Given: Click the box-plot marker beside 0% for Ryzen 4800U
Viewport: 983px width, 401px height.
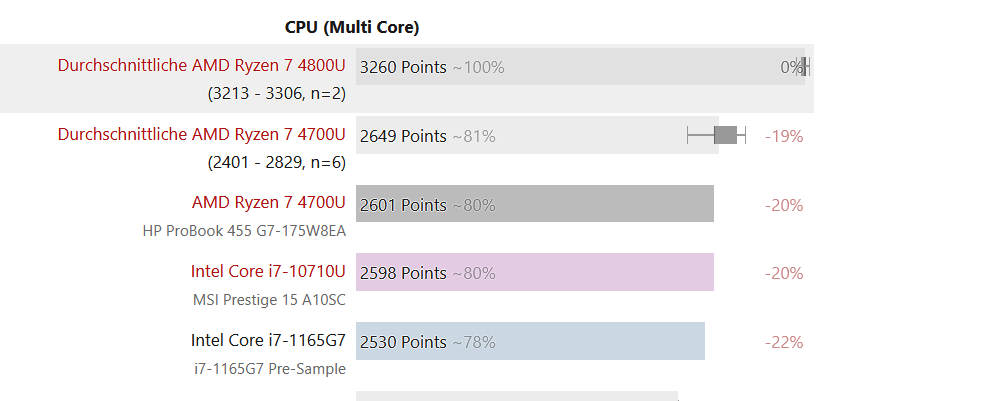Looking at the screenshot, I should click(x=803, y=66).
